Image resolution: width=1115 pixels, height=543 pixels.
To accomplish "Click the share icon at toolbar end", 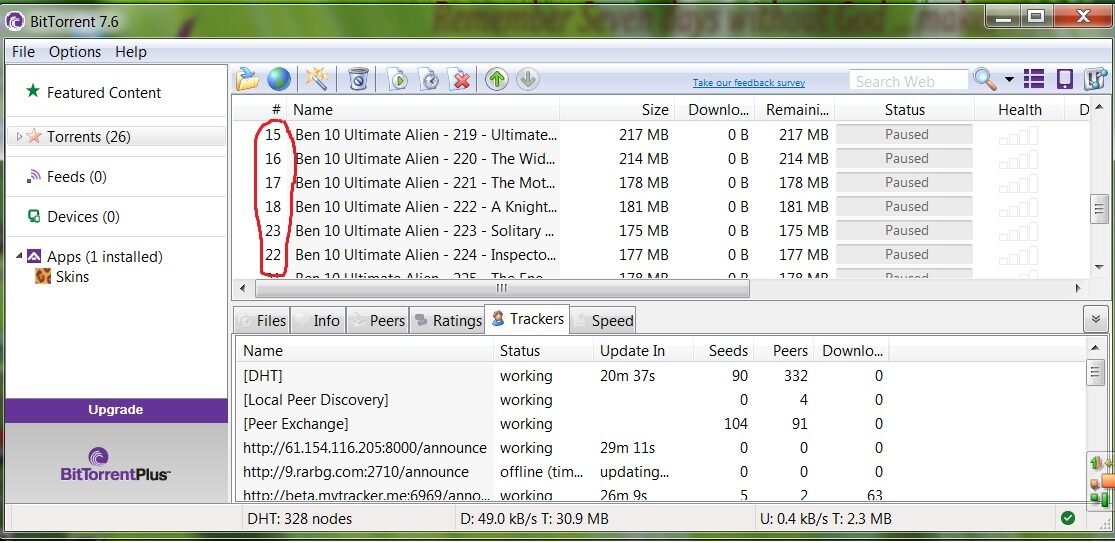I will tap(1096, 79).
